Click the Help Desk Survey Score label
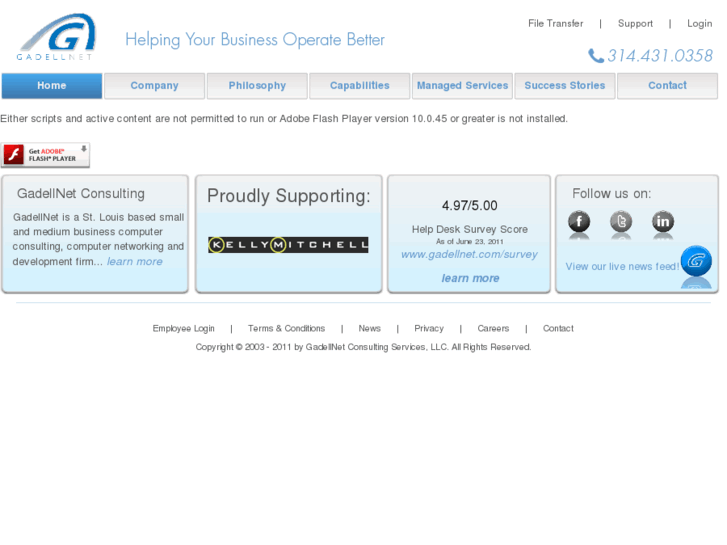727x545 pixels. 470,229
